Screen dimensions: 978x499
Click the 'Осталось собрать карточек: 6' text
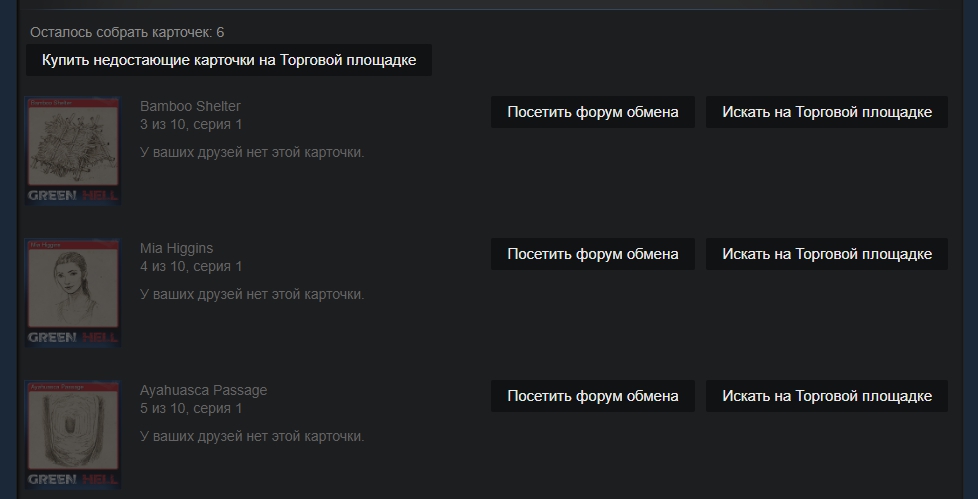(x=127, y=32)
